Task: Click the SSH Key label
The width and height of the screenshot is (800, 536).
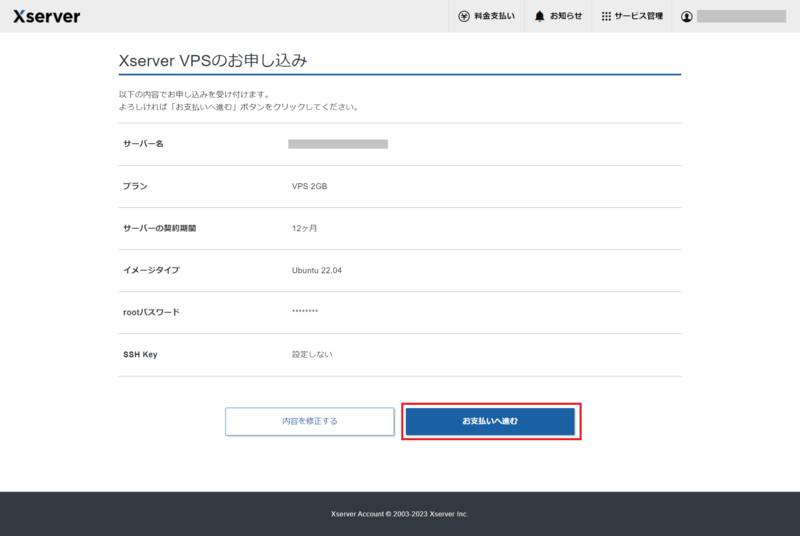Action: 140,354
